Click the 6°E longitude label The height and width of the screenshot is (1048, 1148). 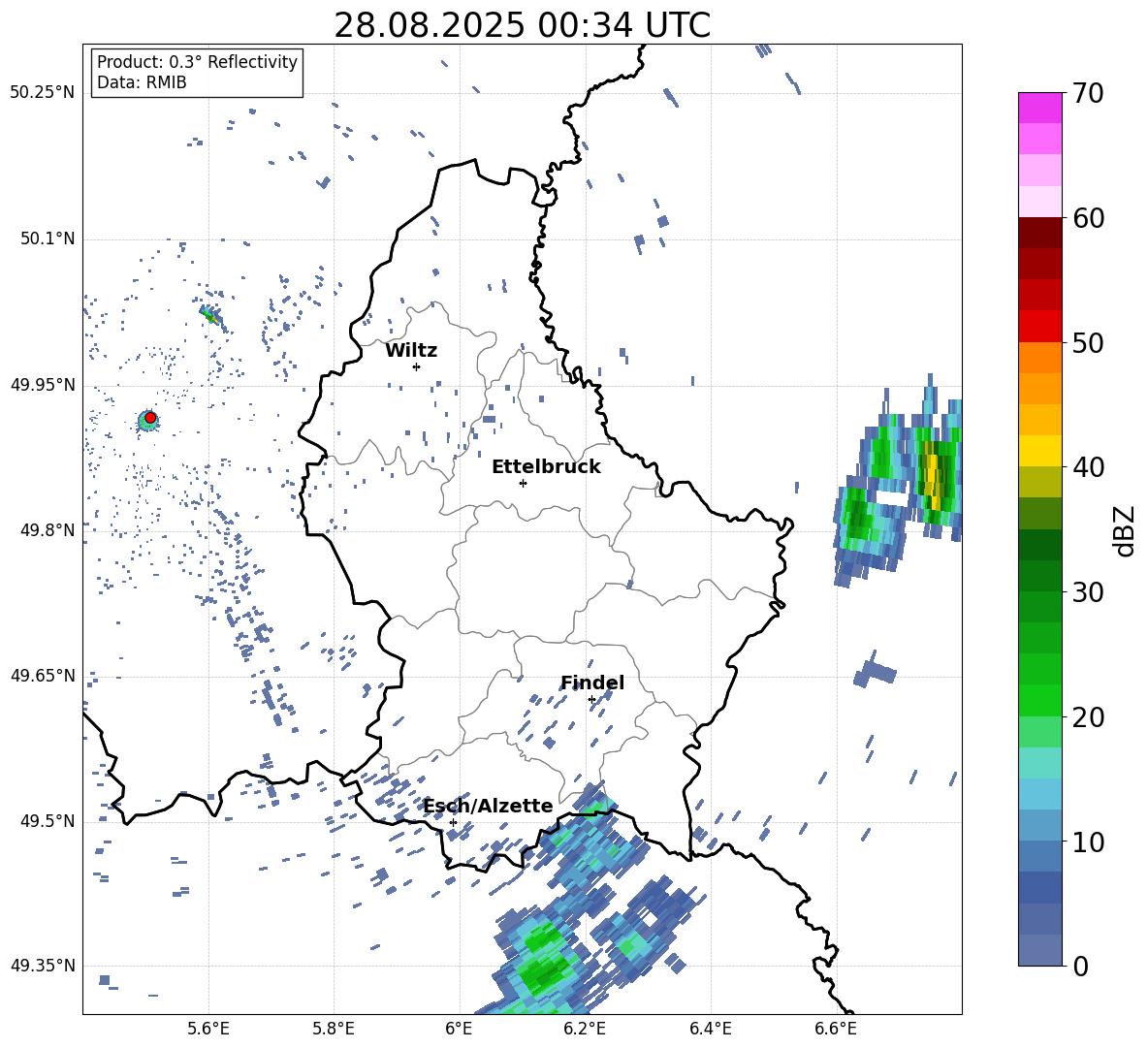click(459, 1029)
